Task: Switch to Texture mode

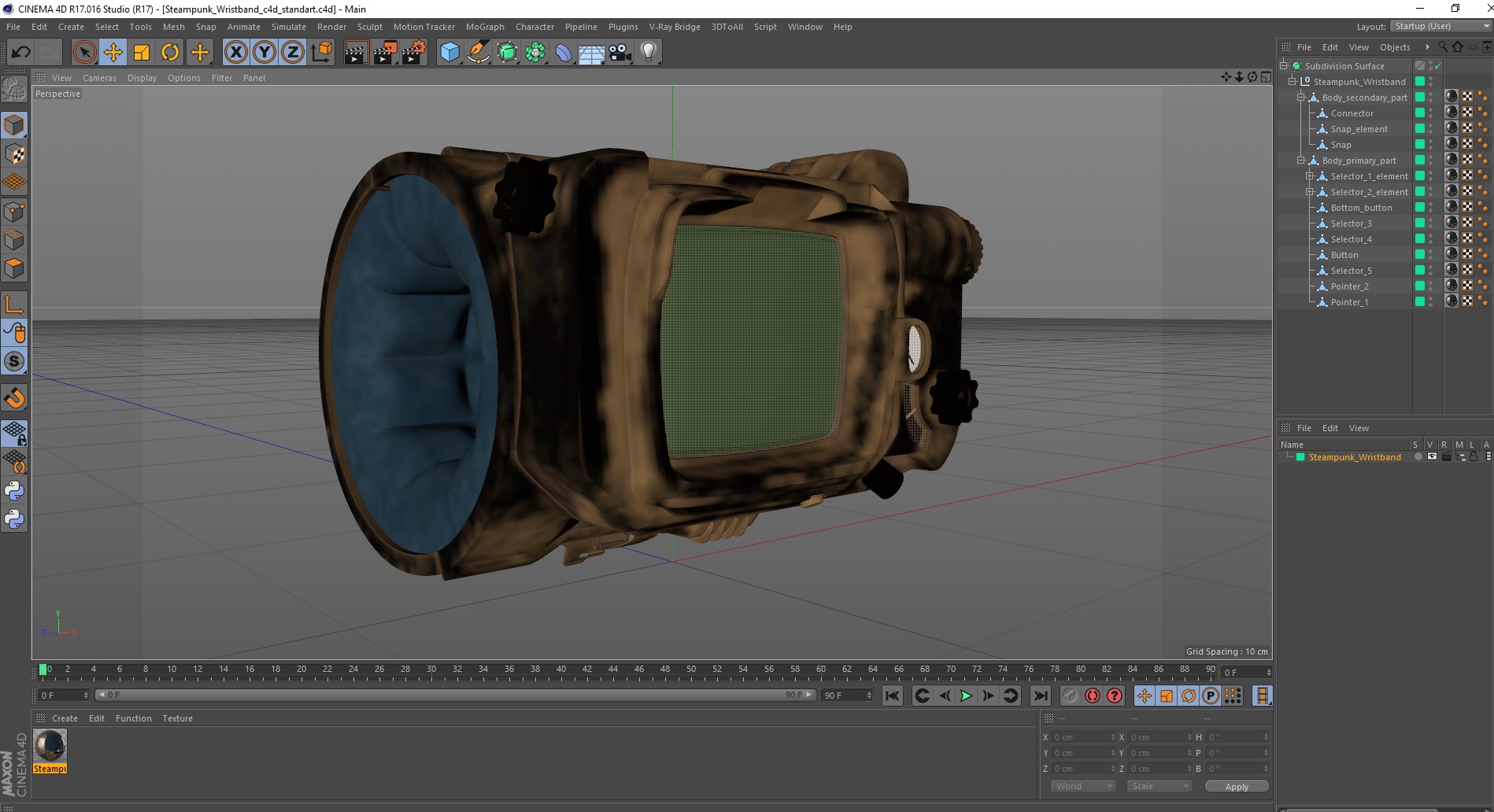Action: coord(14,154)
